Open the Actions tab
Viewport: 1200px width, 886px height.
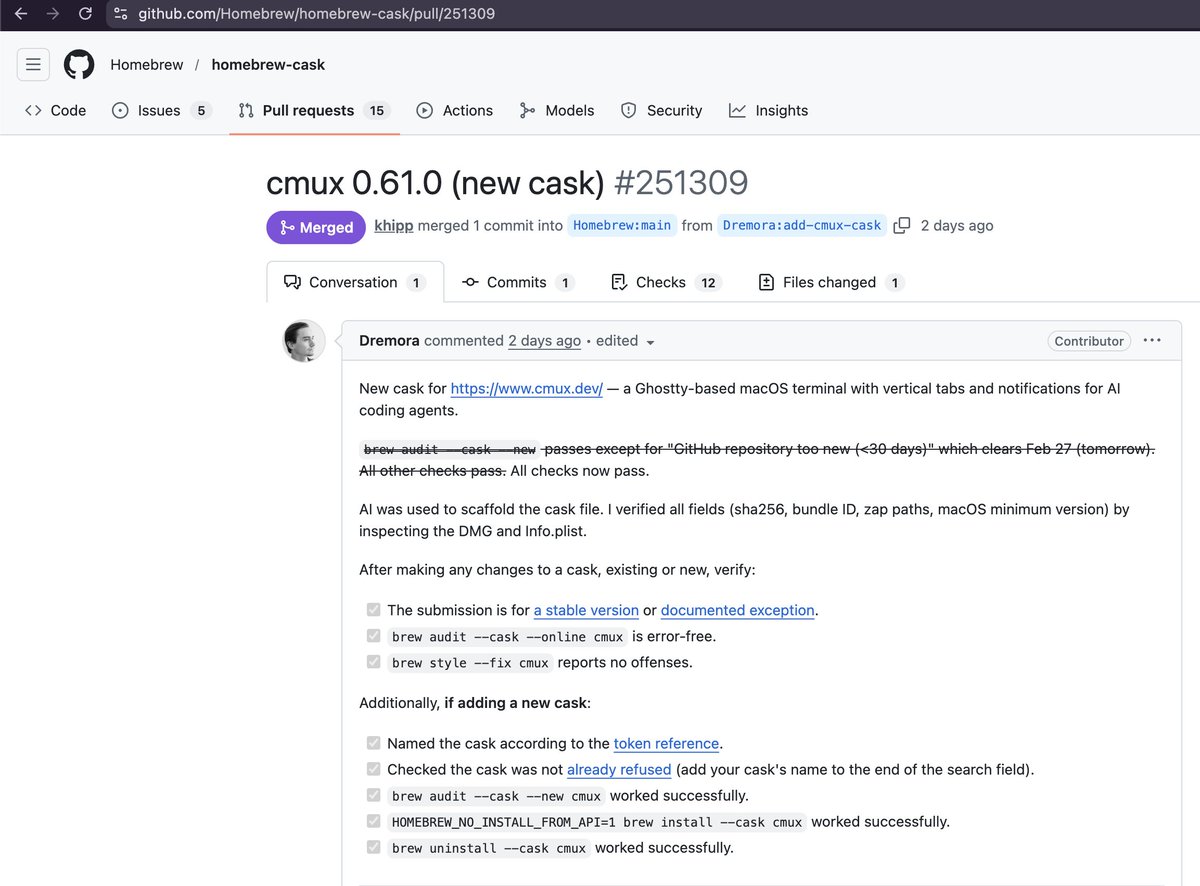click(x=455, y=111)
